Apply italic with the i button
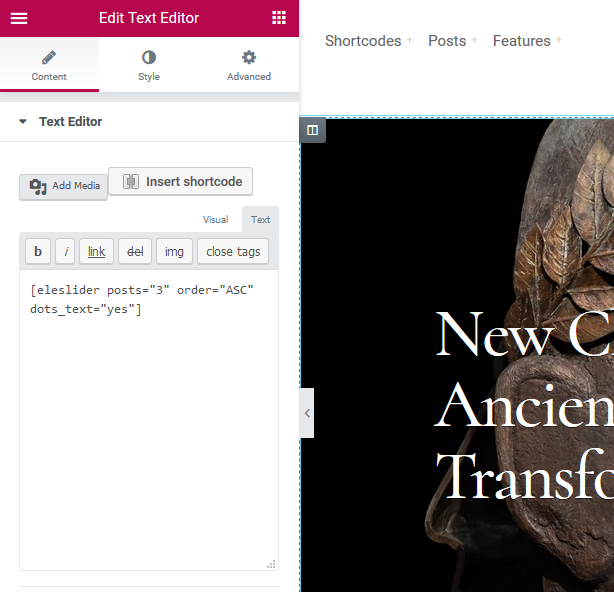614x592 pixels. coord(66,252)
